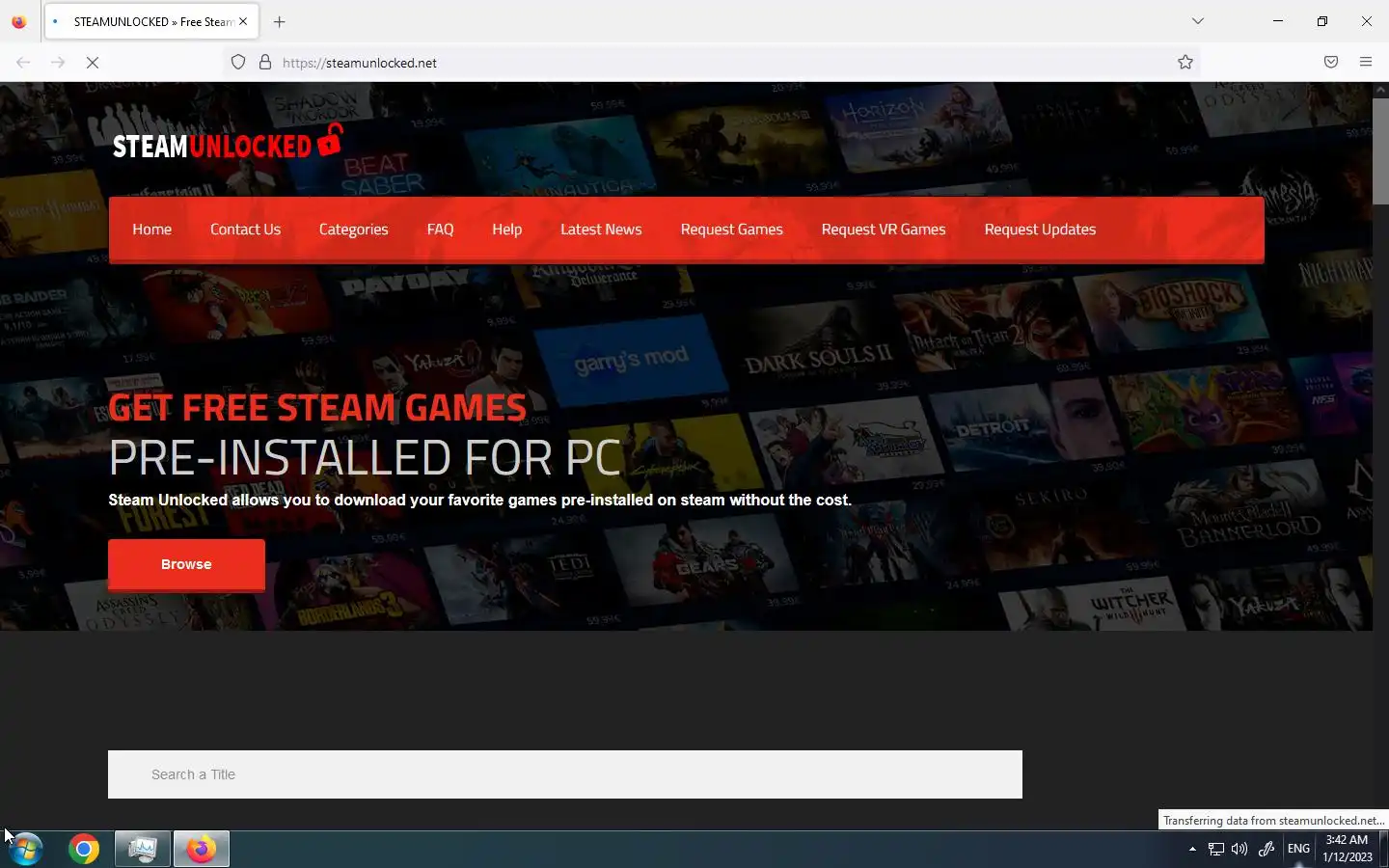Screen dimensions: 1389x868
Task: Open the Firefox application hamburger menu
Action: click(x=1366, y=63)
